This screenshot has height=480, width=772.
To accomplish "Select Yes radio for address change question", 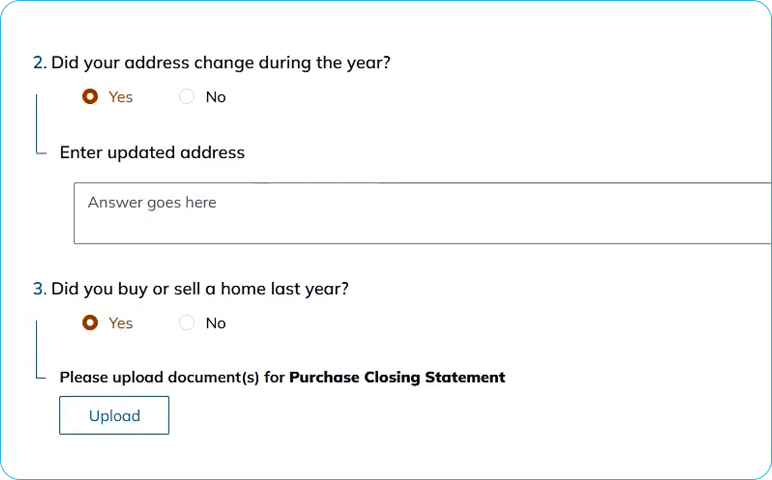I will pos(90,97).
